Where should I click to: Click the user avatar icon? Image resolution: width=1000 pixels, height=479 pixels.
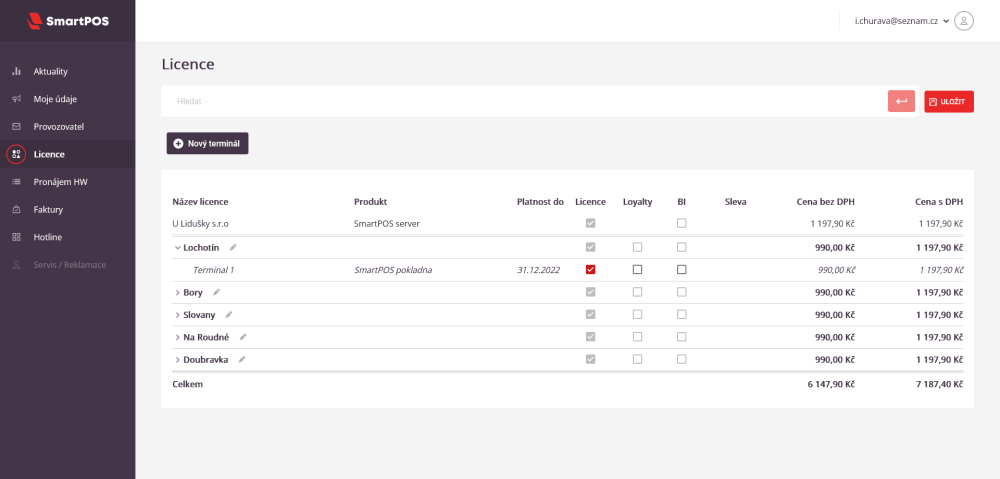[x=964, y=20]
